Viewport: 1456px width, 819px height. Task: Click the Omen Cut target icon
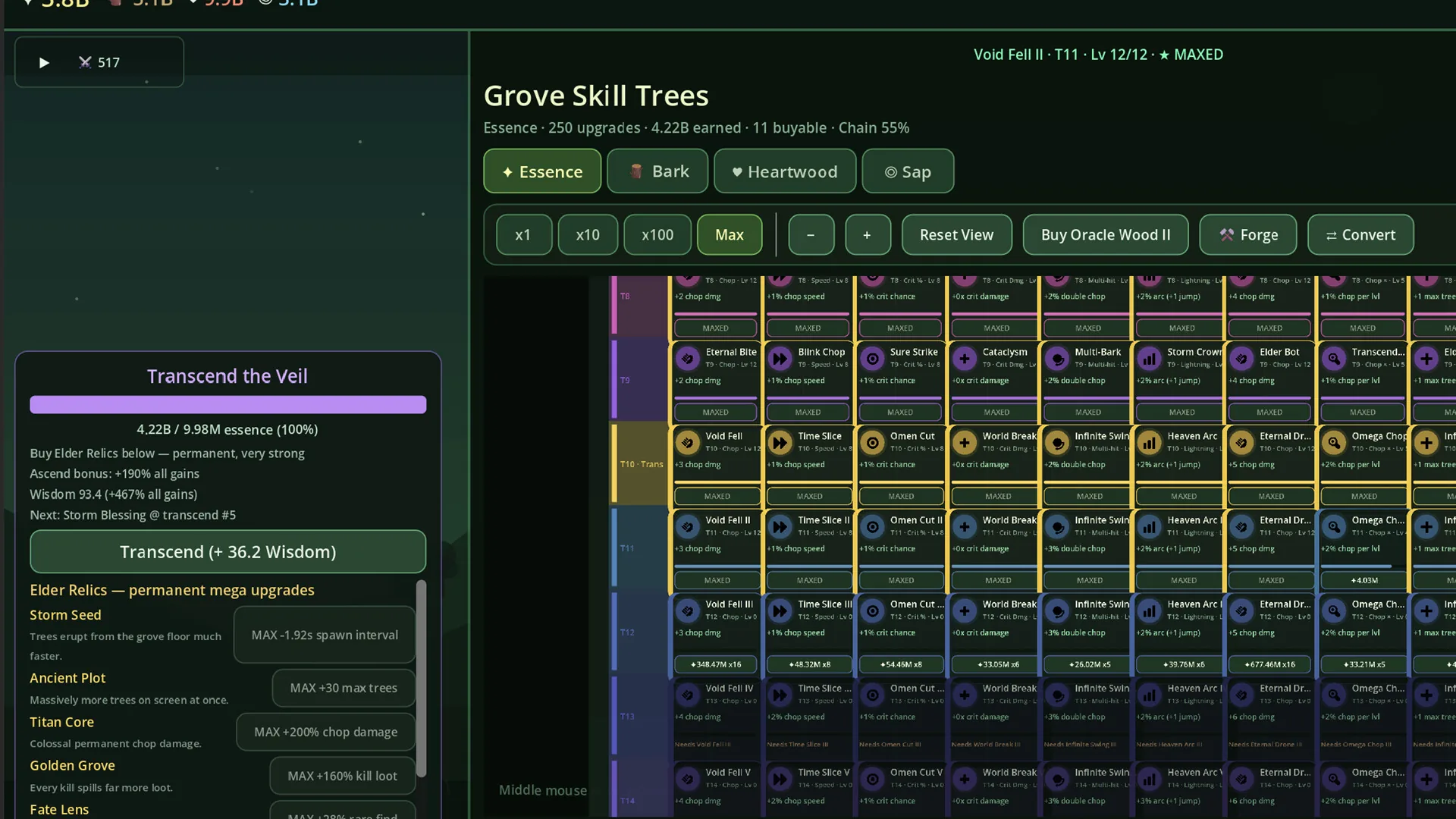click(x=873, y=442)
